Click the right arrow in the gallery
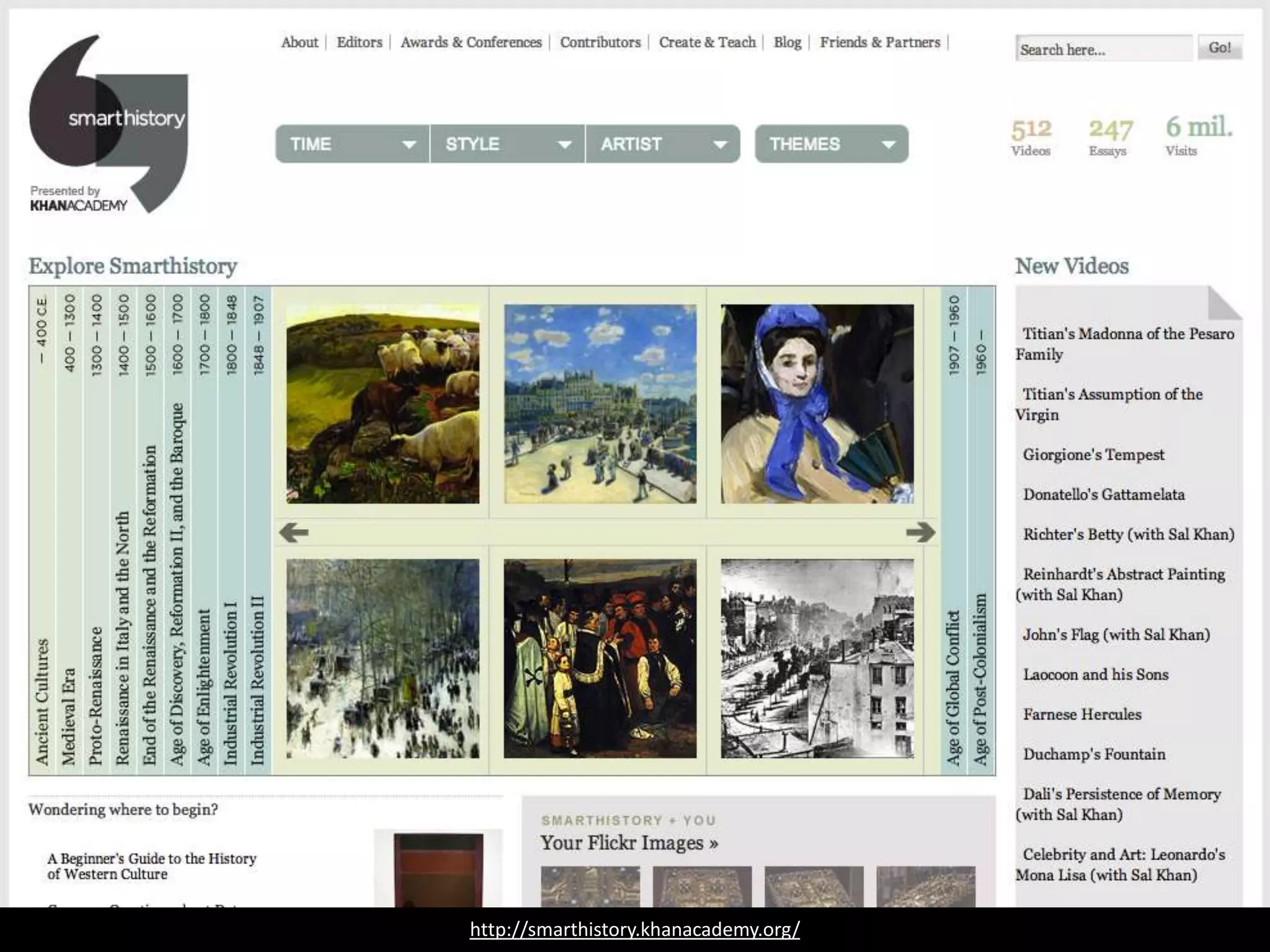 920,532
